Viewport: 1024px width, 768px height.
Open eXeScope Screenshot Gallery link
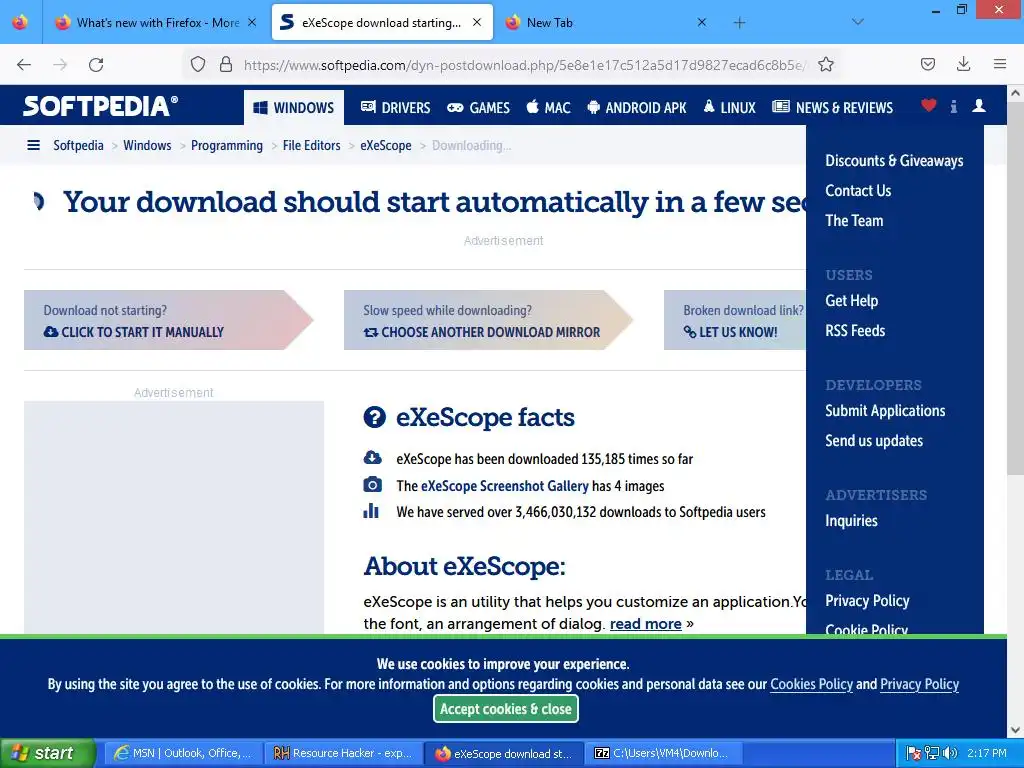pyautogui.click(x=504, y=486)
